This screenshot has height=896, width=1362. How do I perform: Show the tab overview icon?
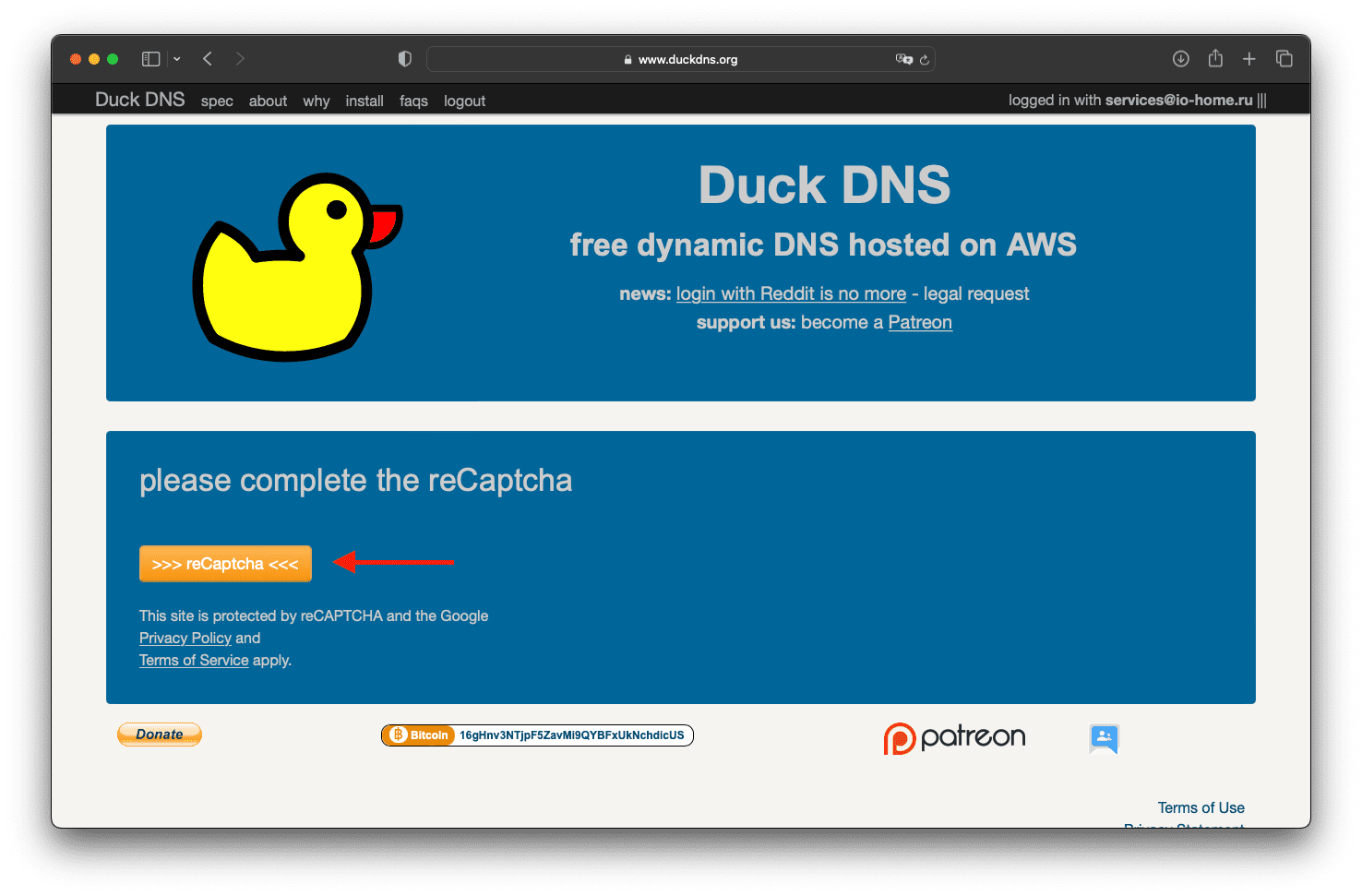pos(1284,59)
